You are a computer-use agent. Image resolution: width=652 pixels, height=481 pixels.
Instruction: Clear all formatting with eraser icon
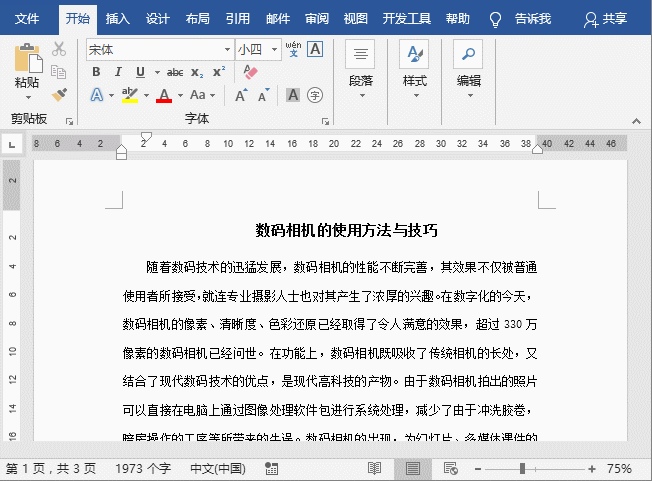click(x=251, y=72)
